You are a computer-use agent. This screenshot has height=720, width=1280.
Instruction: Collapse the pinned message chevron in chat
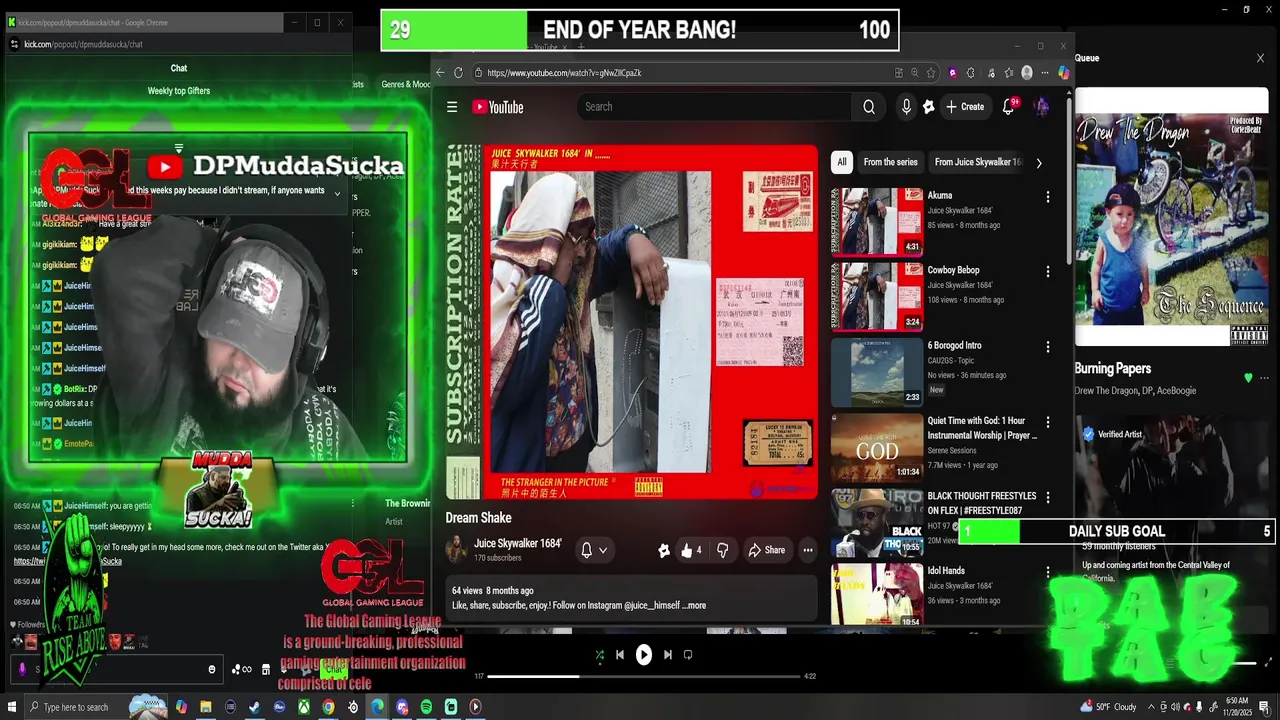[x=337, y=193]
